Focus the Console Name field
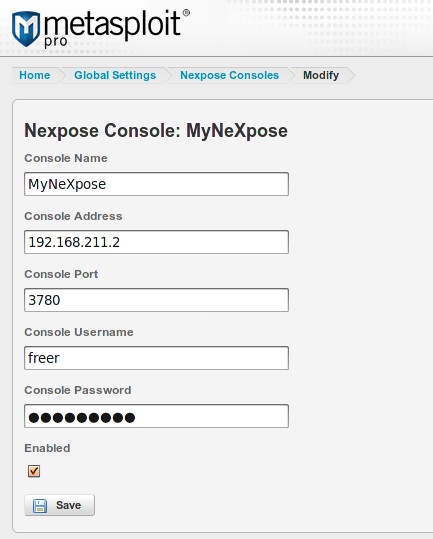The image size is (433, 539). [x=156, y=184]
